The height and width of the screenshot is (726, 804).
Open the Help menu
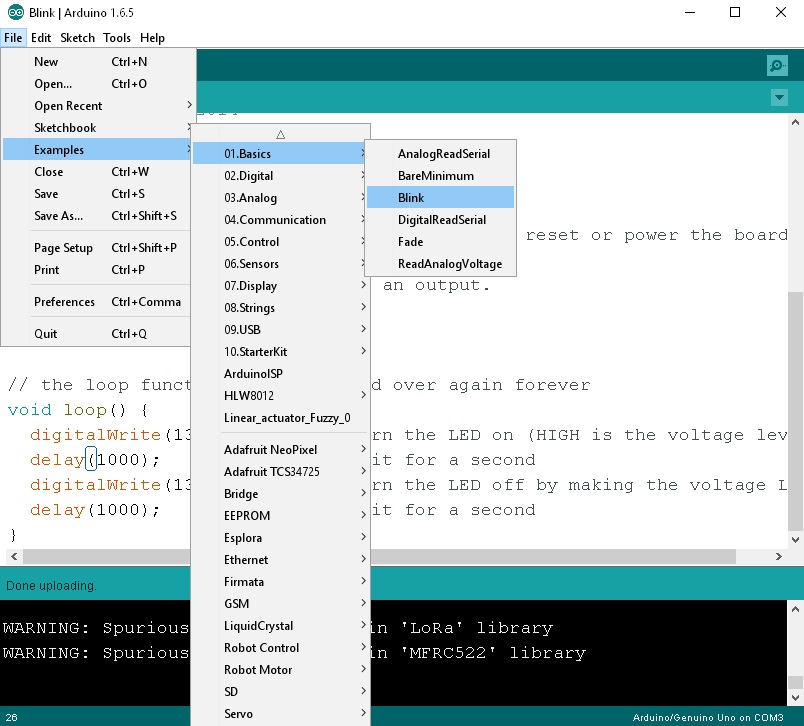[152, 38]
